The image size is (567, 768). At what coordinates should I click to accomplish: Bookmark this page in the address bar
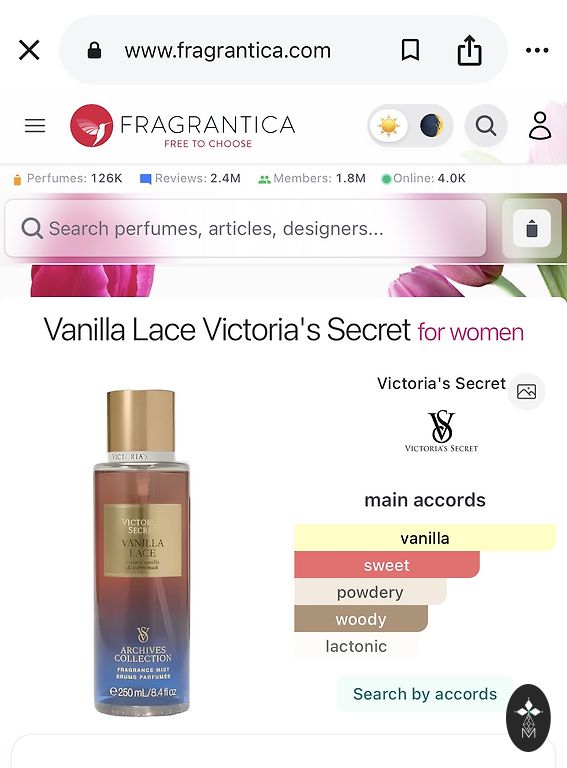[410, 50]
